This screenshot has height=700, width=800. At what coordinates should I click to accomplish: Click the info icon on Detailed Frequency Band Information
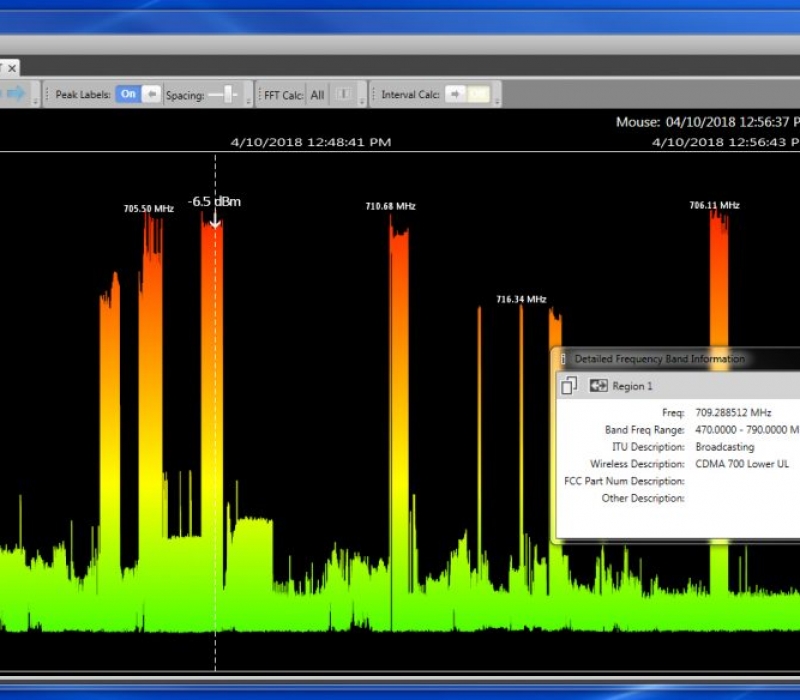(x=564, y=360)
